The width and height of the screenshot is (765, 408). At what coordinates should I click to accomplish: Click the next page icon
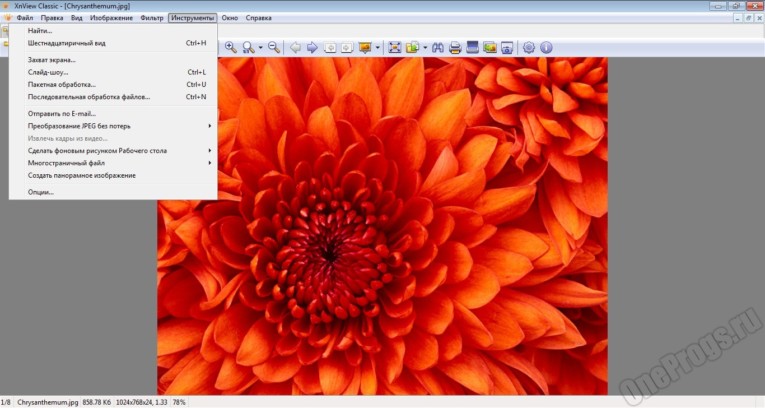(347, 47)
